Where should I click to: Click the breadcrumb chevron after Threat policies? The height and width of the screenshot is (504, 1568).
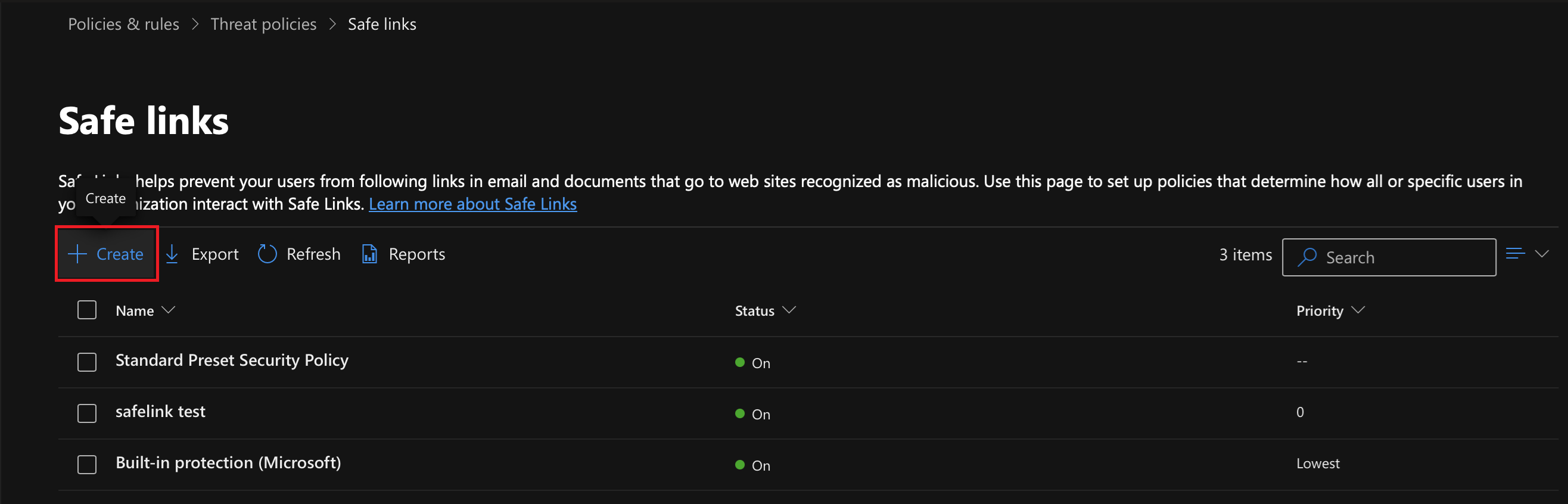point(332,24)
